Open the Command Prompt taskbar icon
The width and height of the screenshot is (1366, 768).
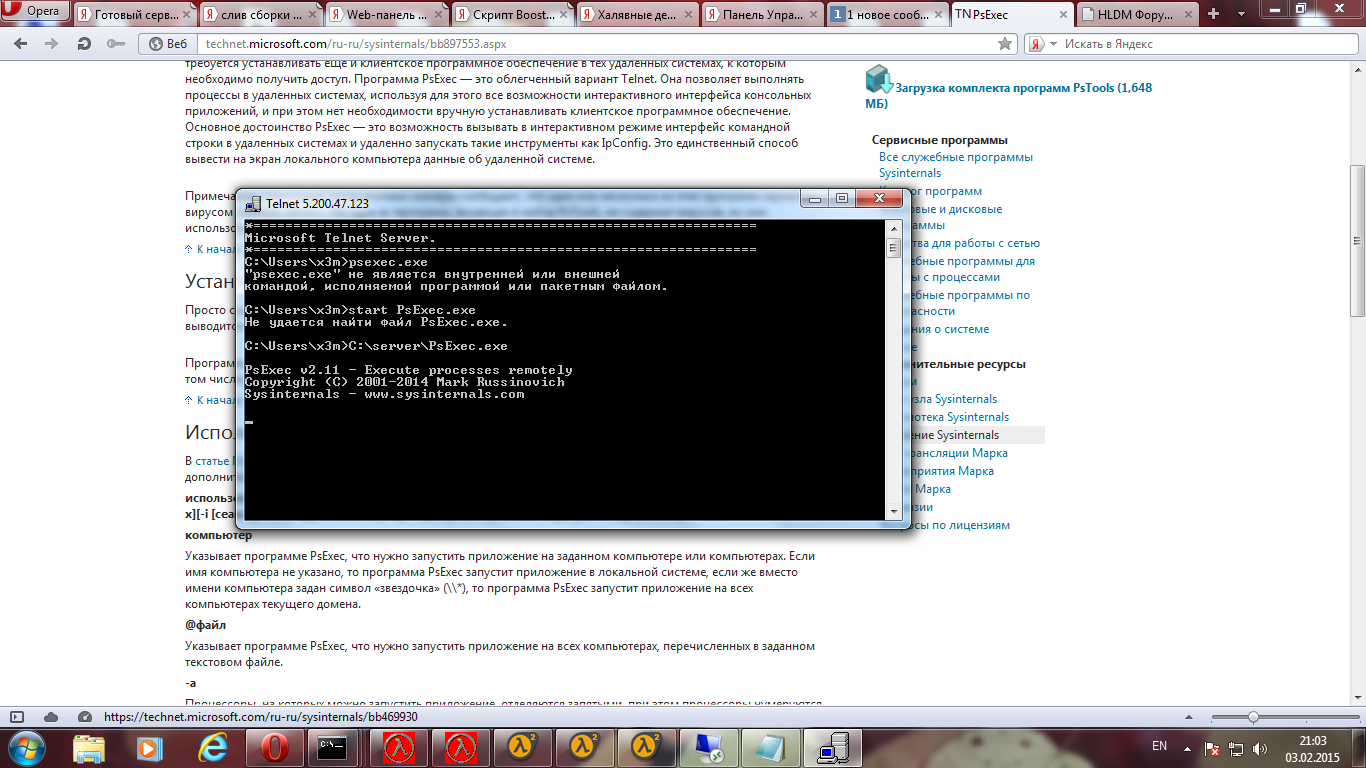[331, 747]
